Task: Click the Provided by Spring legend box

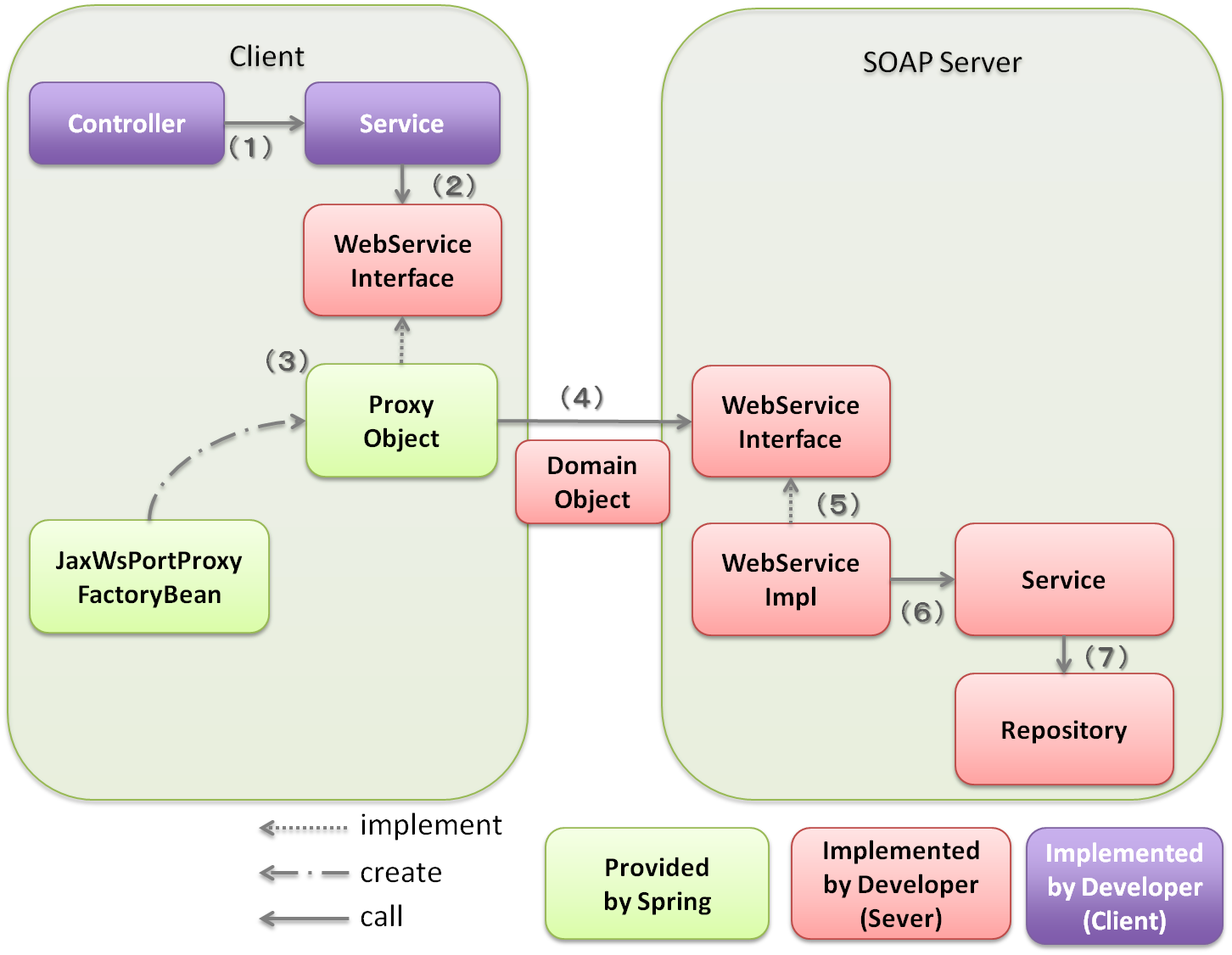Action: [657, 885]
